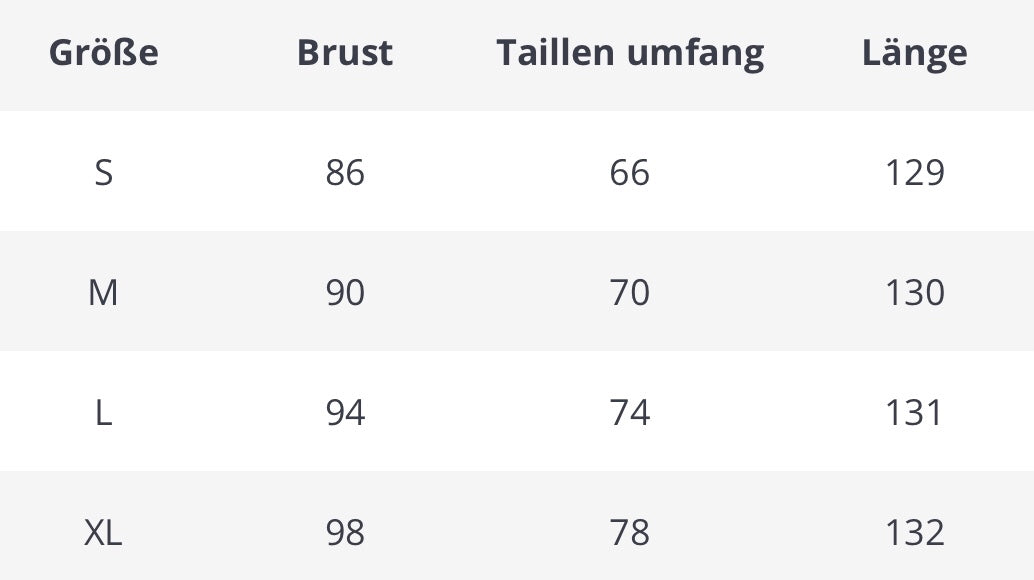Select the size L row label
The height and width of the screenshot is (580, 1034).
pos(103,413)
